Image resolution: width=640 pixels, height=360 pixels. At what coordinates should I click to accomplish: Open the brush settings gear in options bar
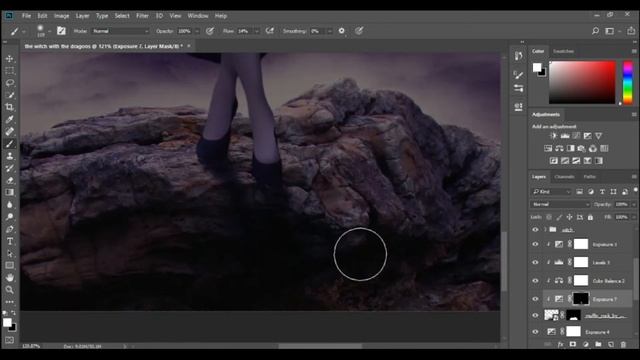point(342,31)
